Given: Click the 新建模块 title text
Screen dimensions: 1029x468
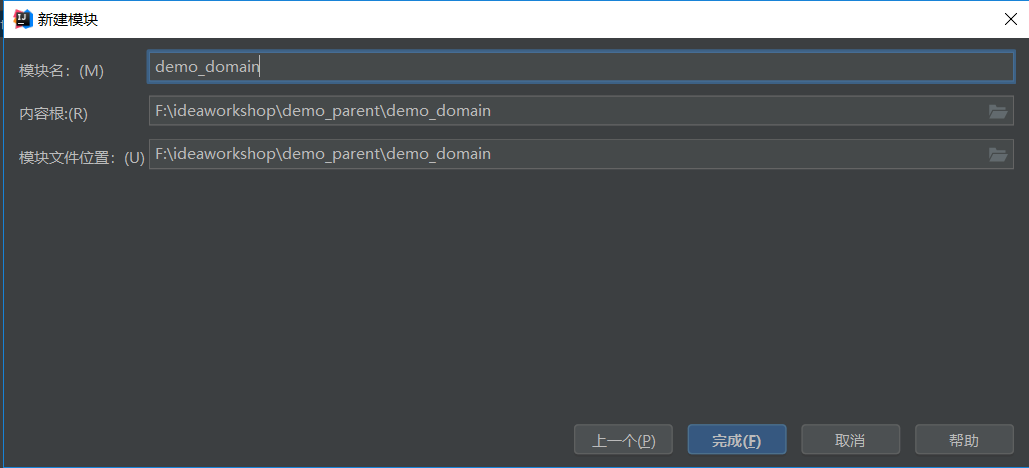Looking at the screenshot, I should pyautogui.click(x=68, y=20).
